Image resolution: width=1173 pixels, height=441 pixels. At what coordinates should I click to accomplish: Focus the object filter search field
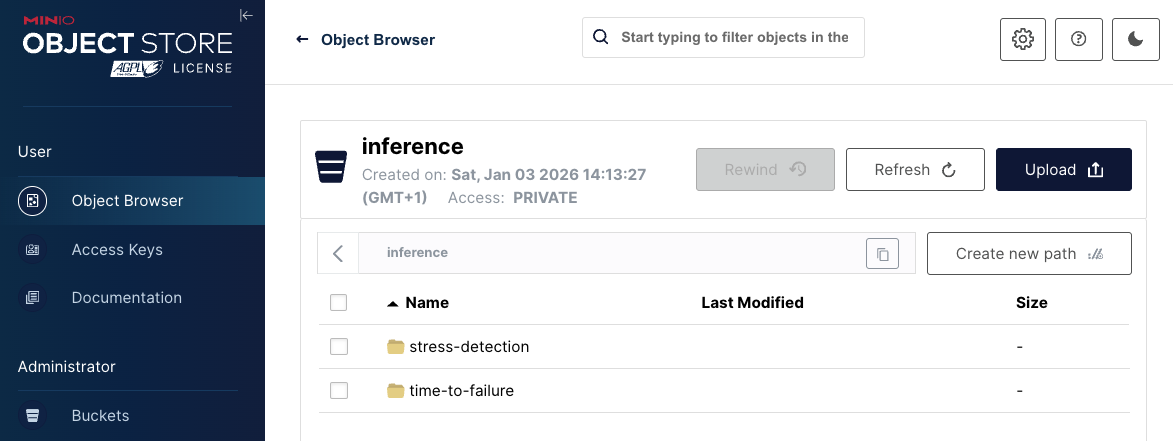pyautogui.click(x=734, y=37)
